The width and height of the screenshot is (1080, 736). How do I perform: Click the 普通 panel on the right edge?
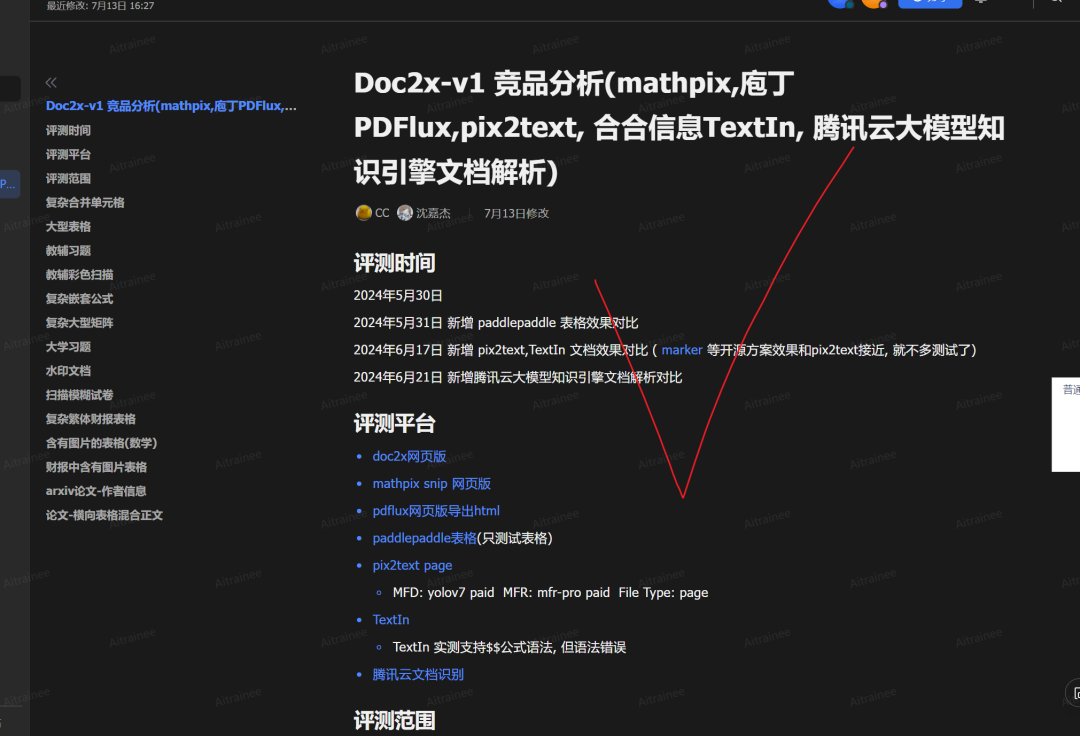pos(1069,392)
